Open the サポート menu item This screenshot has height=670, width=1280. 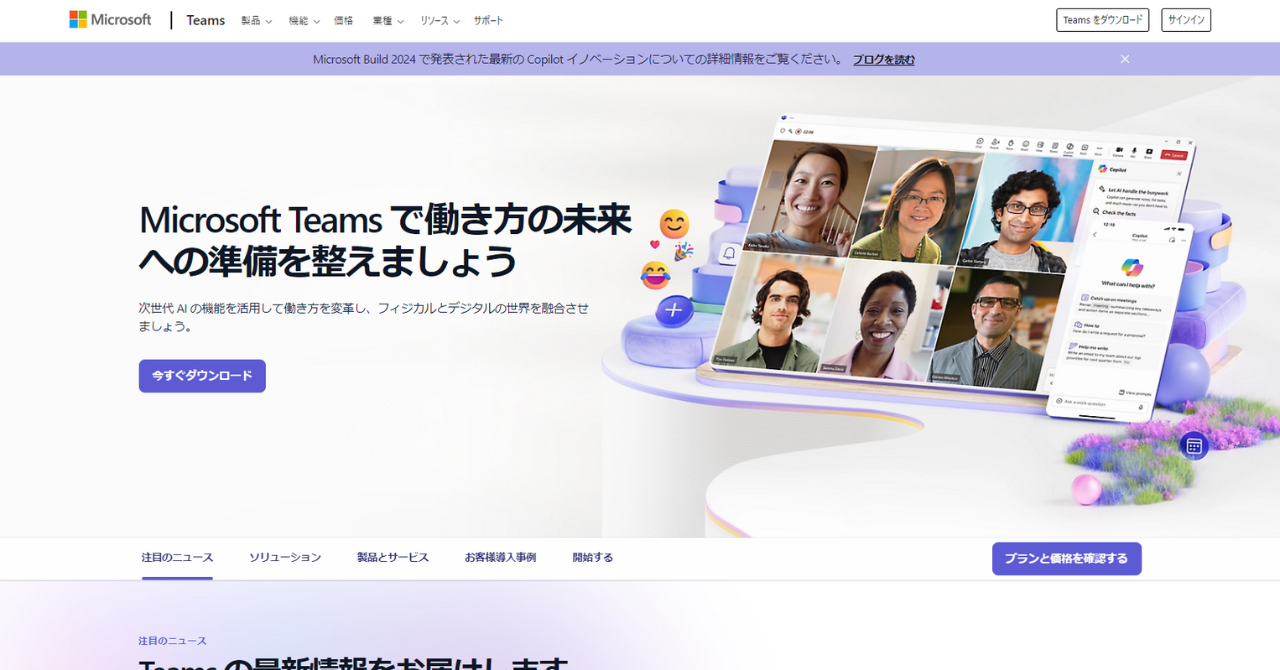[488, 21]
